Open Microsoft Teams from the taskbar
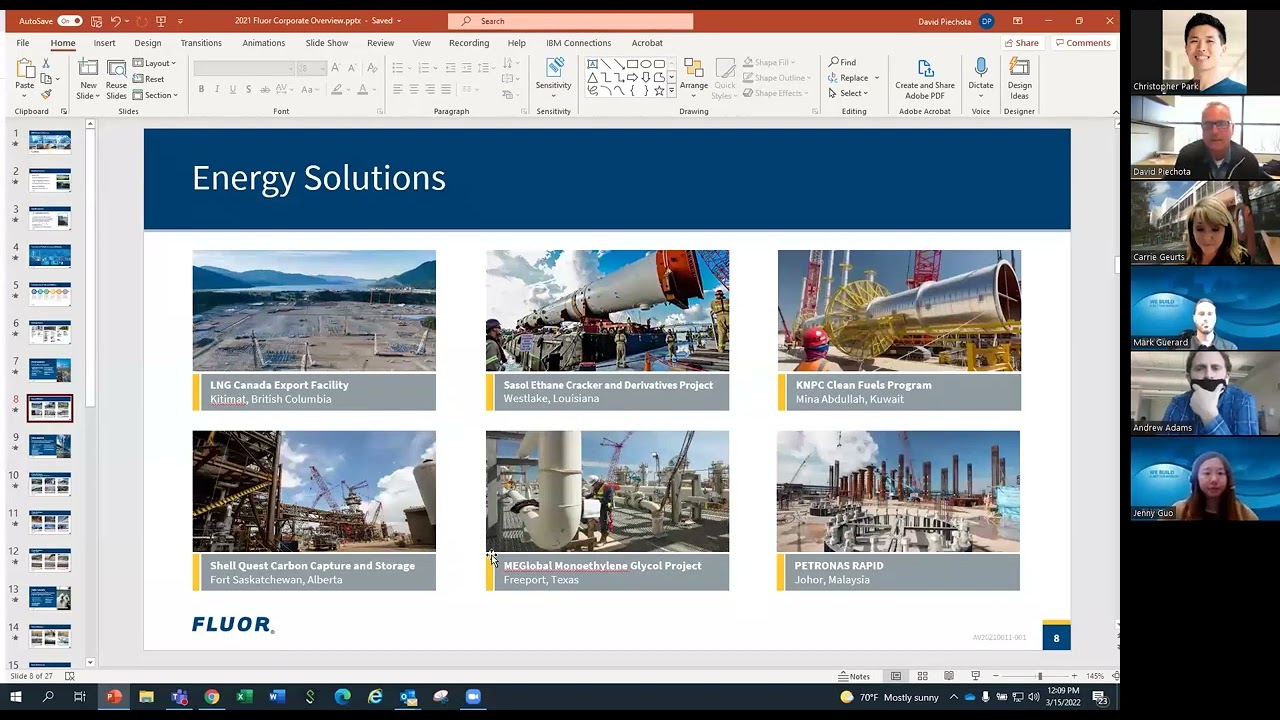This screenshot has width=1280, height=720. pyautogui.click(x=179, y=697)
